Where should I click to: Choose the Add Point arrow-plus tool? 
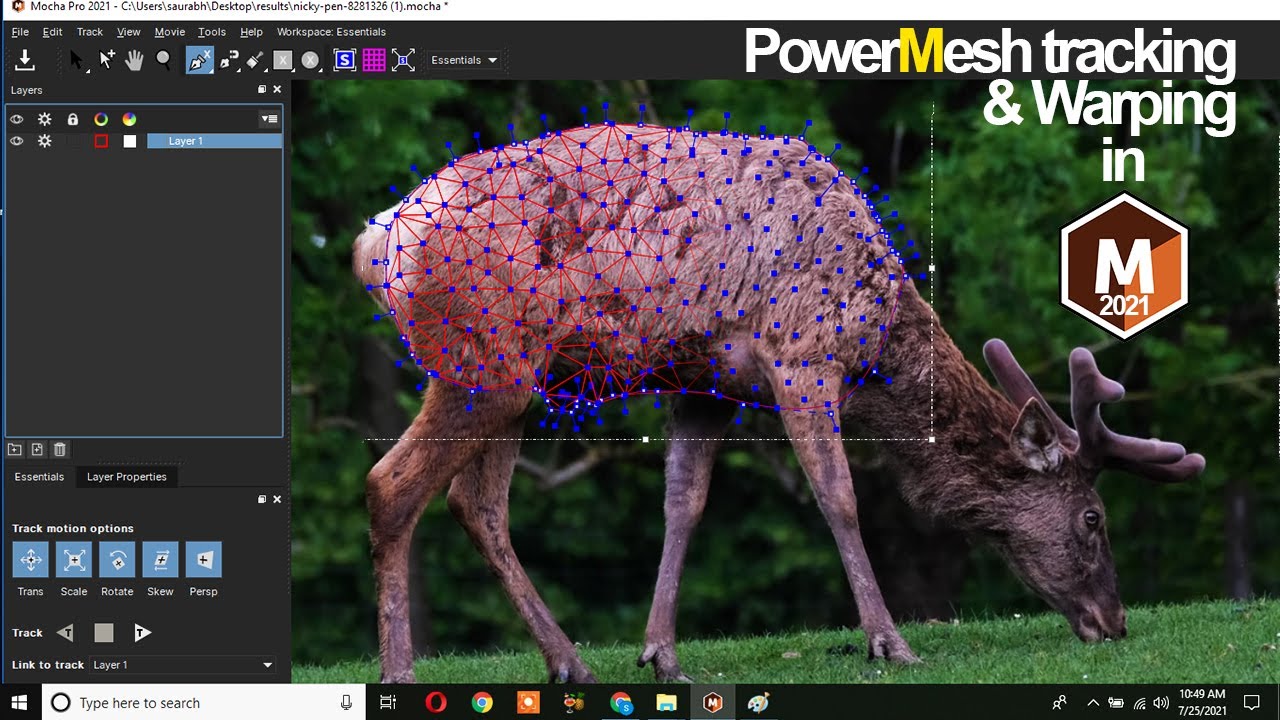click(x=106, y=60)
